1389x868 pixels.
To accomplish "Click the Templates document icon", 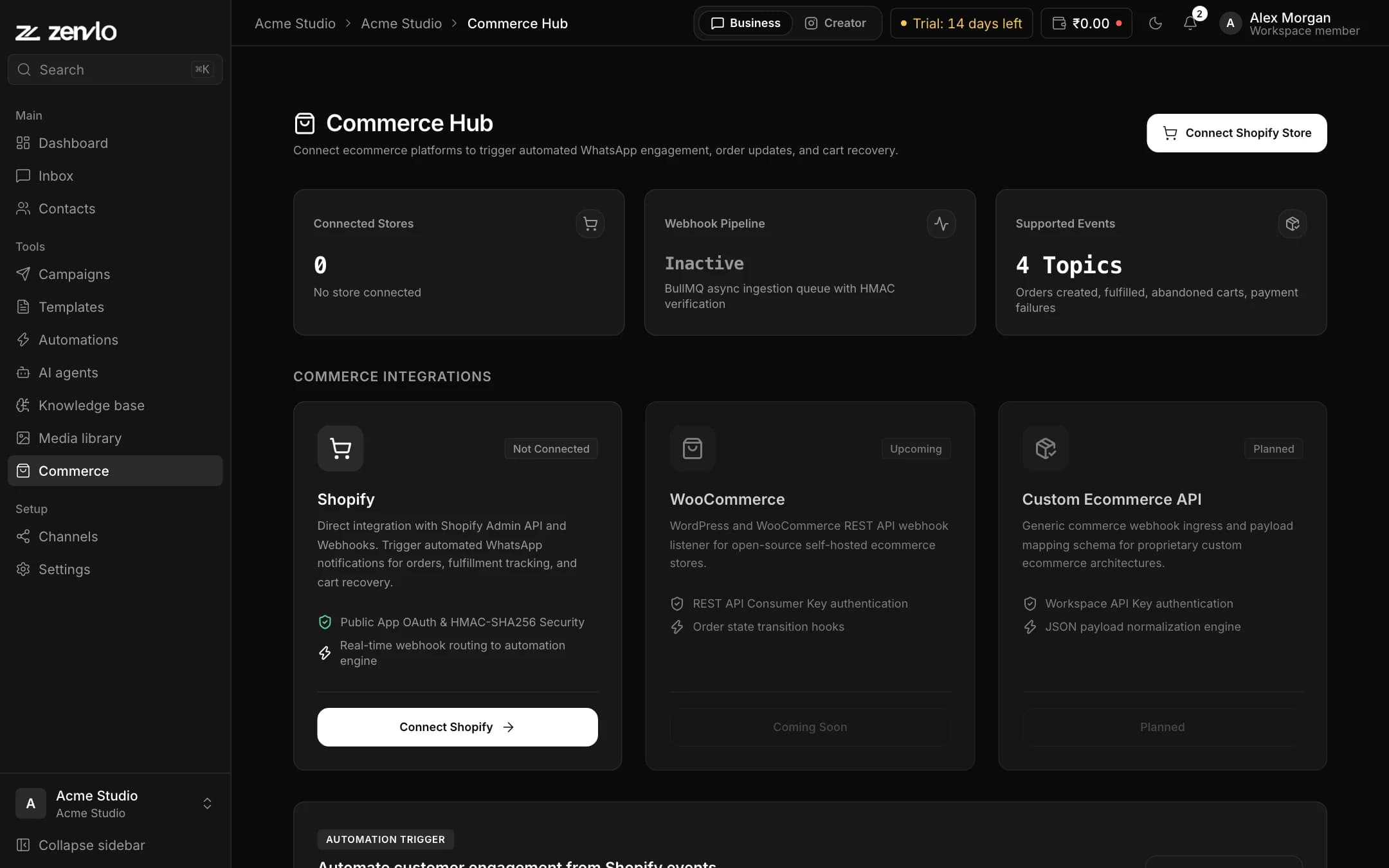I will point(23,307).
